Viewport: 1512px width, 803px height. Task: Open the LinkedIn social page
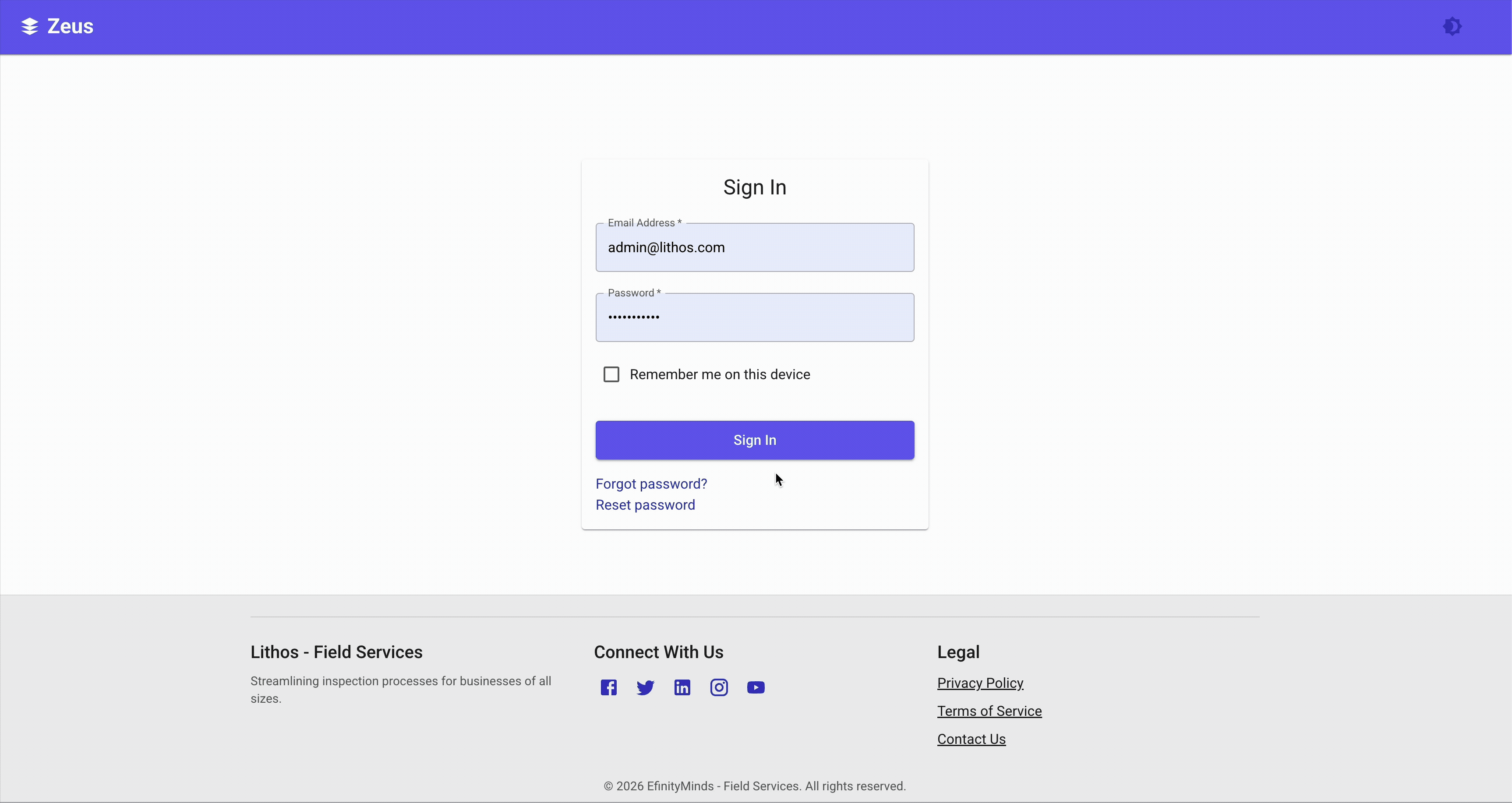(x=682, y=687)
